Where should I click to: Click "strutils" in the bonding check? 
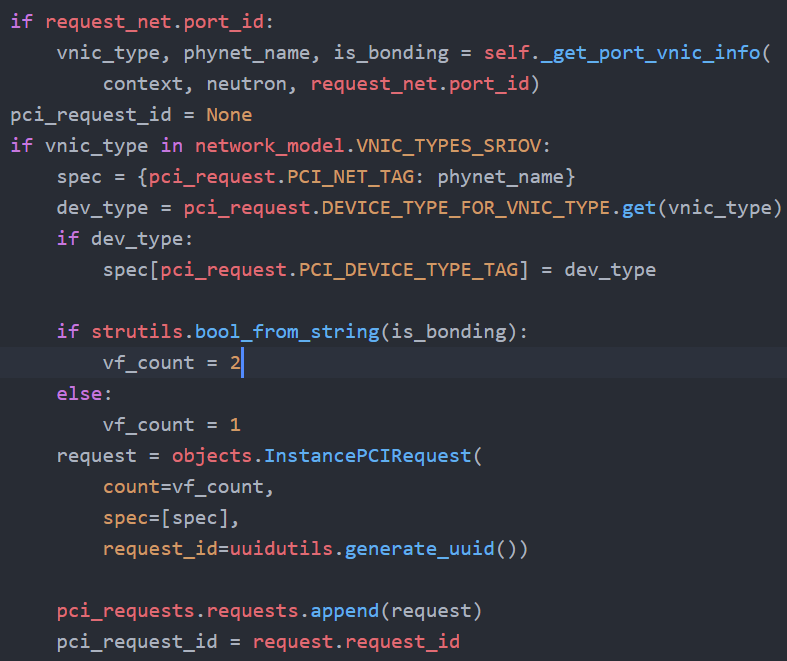(137, 332)
